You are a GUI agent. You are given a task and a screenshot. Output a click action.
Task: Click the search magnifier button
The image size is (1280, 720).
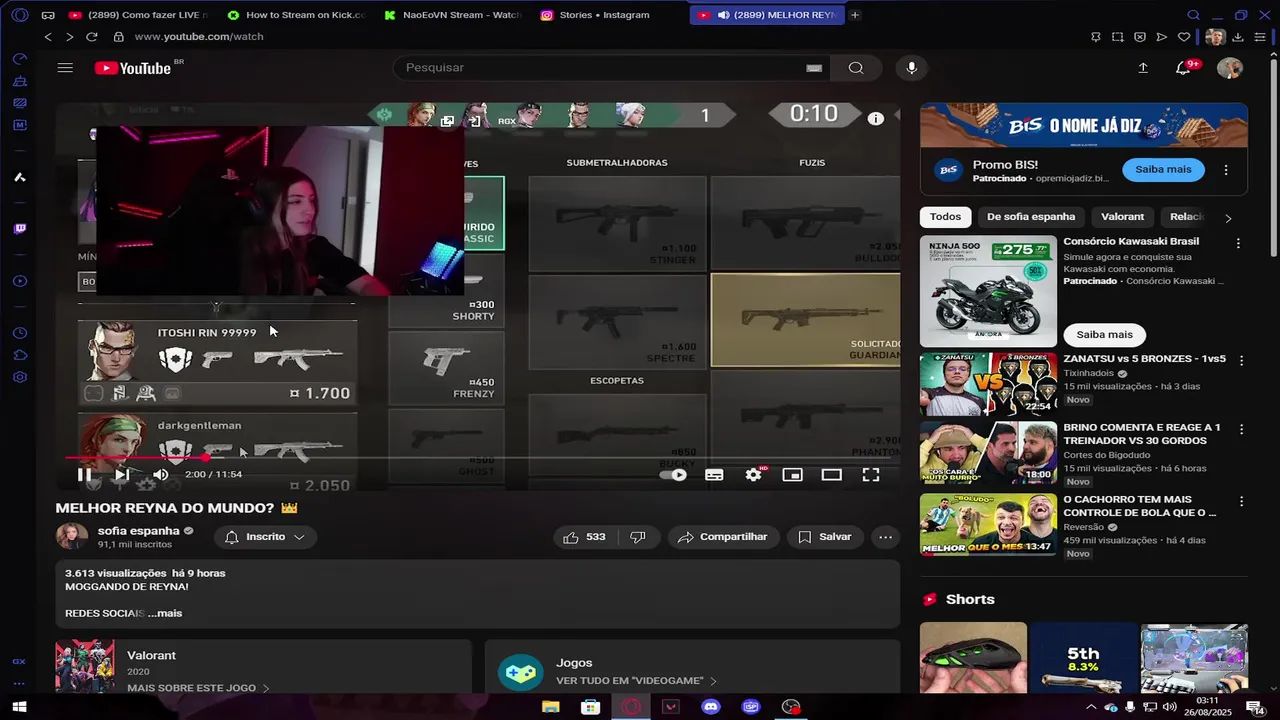(856, 68)
